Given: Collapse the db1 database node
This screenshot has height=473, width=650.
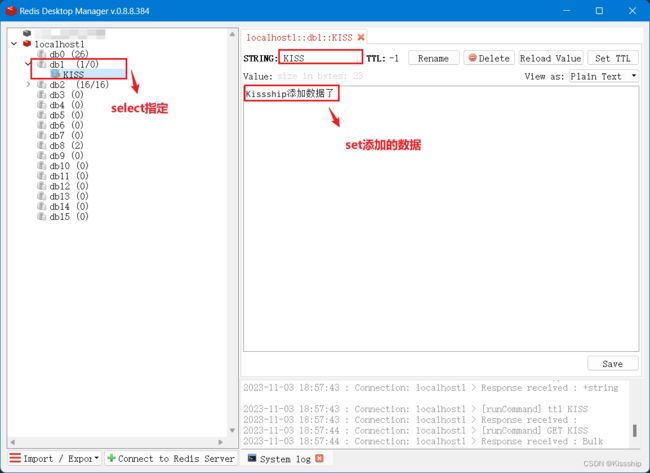Looking at the screenshot, I should click(x=28, y=64).
